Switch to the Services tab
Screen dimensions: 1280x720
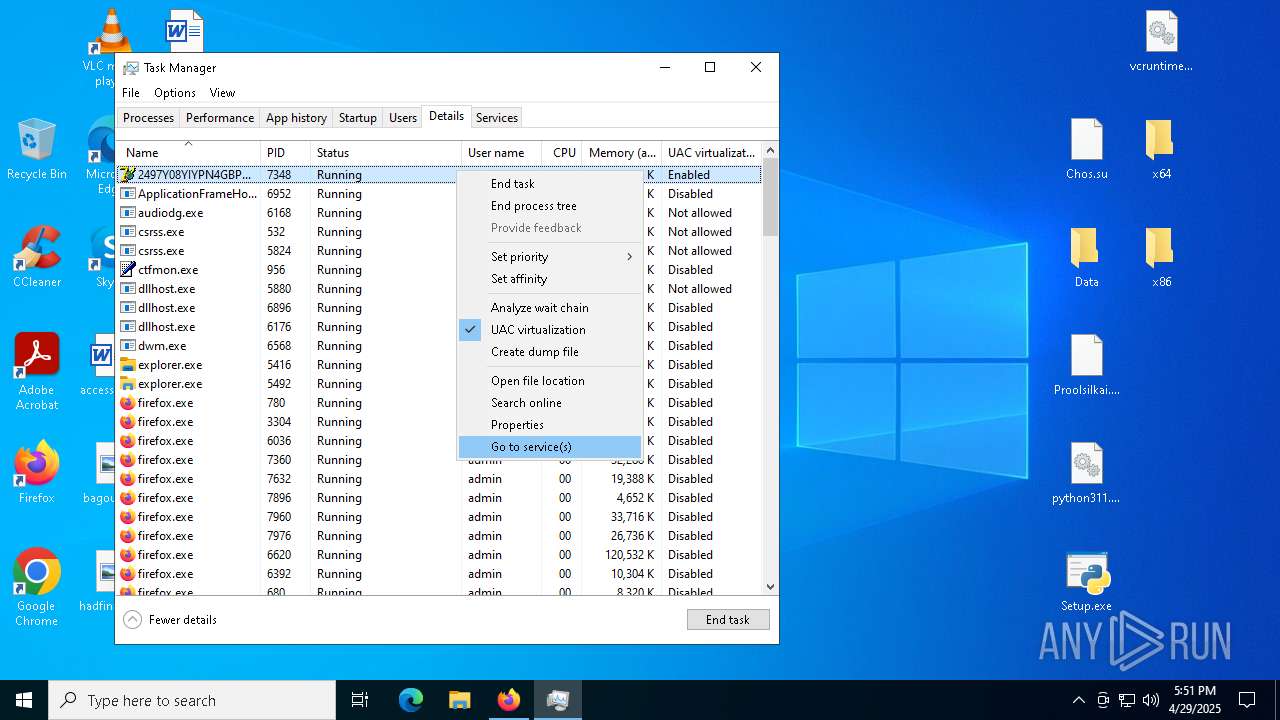pos(497,118)
